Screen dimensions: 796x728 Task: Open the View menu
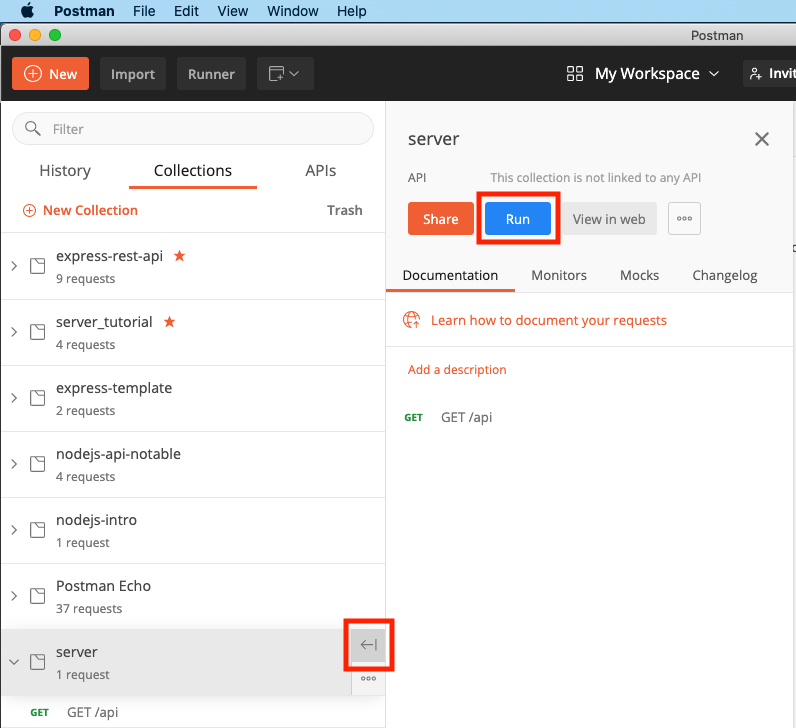233,11
